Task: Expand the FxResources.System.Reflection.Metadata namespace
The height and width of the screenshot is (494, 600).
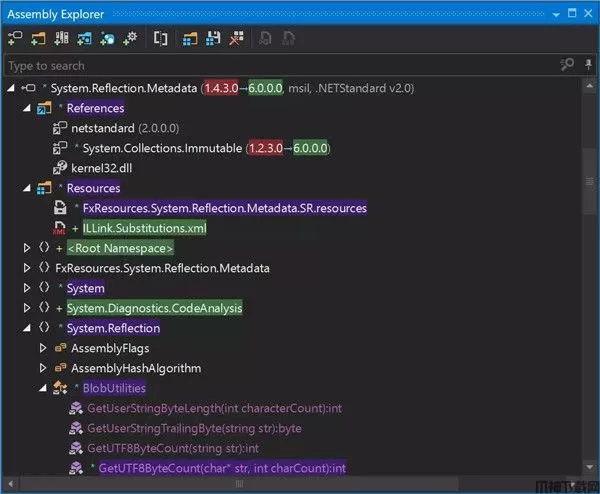Action: tap(27, 268)
